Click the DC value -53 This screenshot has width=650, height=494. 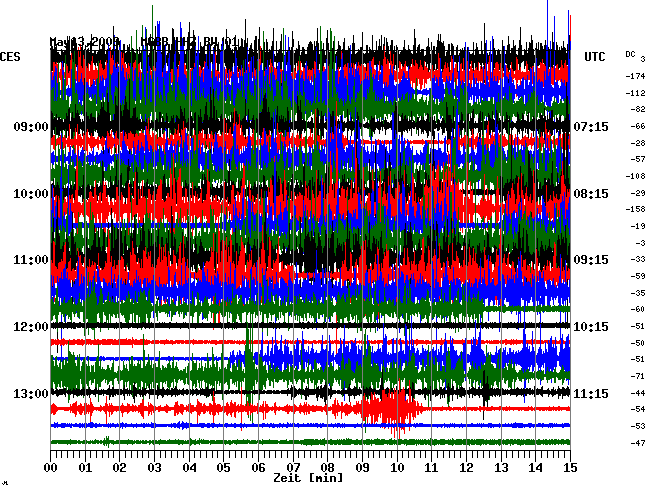(x=638, y=426)
